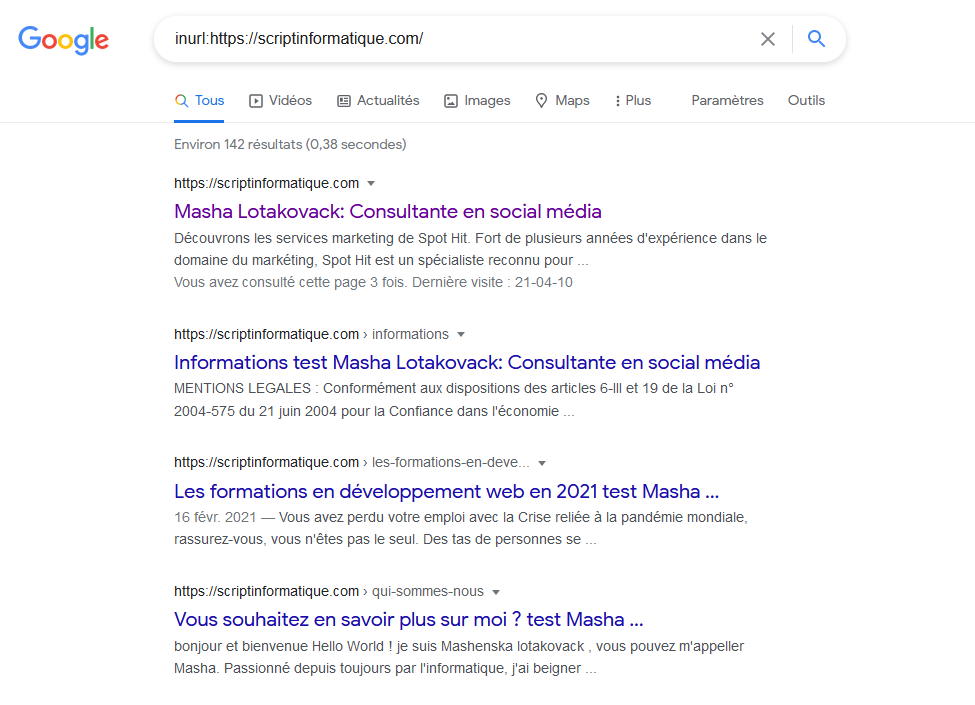Clear the search box with the X icon
This screenshot has width=975, height=705.
(768, 39)
